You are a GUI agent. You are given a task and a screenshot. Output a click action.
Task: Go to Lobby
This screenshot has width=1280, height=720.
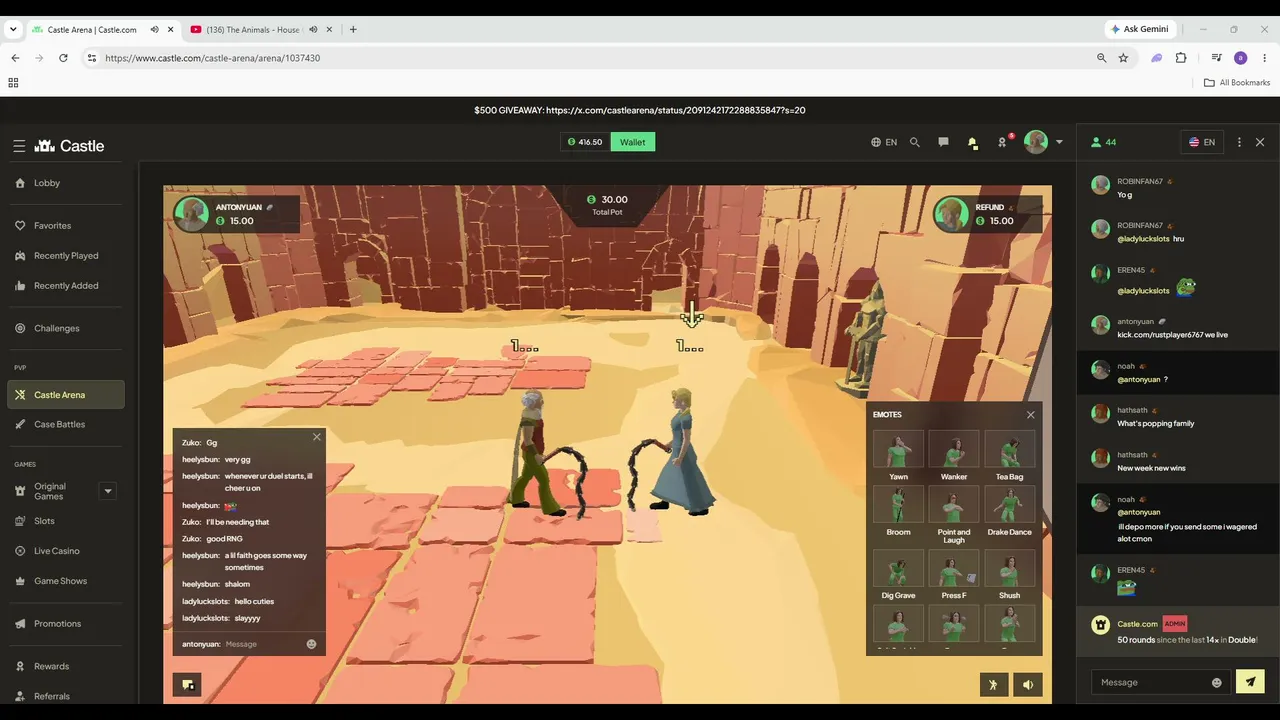(x=65, y=183)
